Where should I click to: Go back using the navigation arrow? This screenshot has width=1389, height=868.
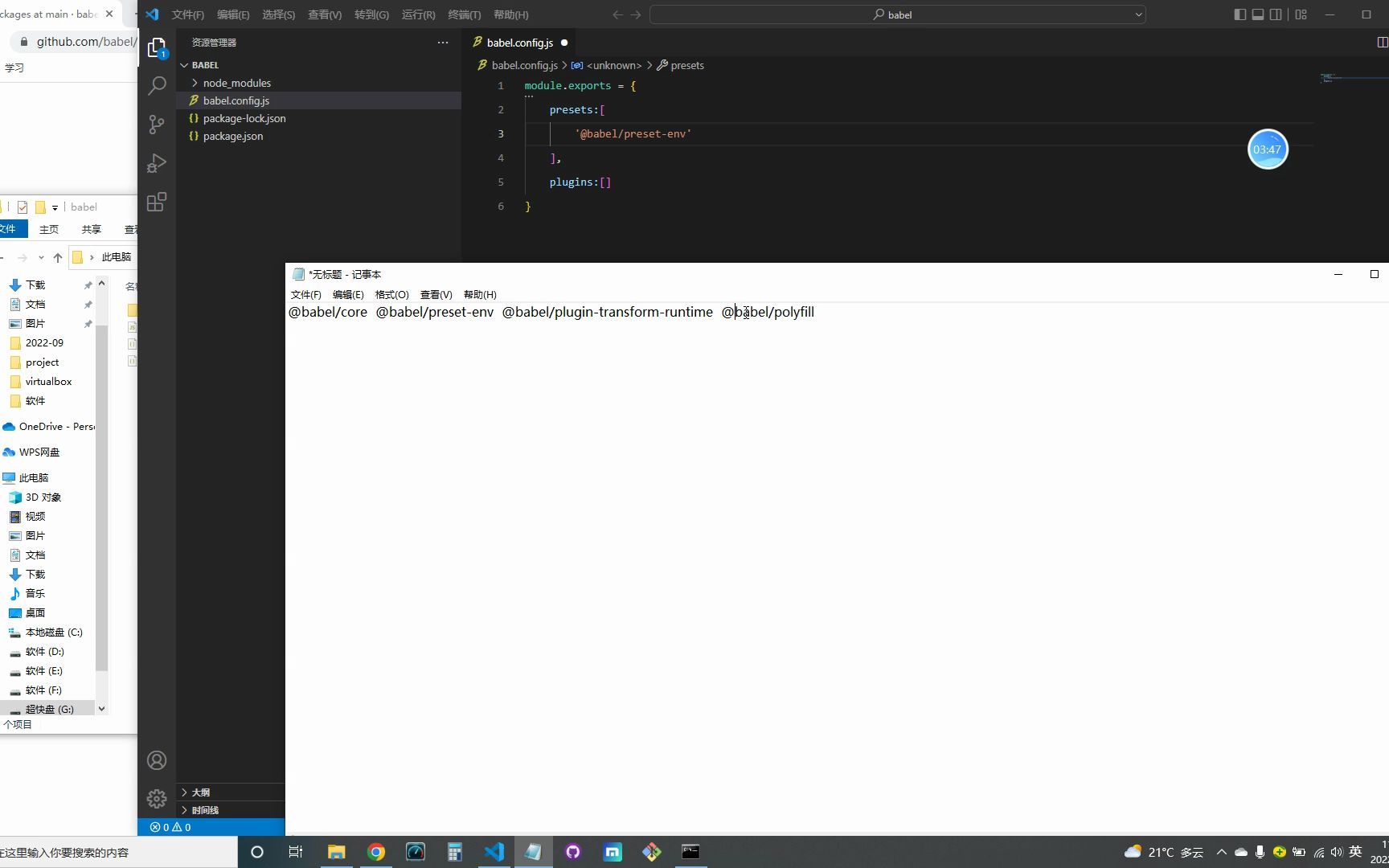coord(617,14)
